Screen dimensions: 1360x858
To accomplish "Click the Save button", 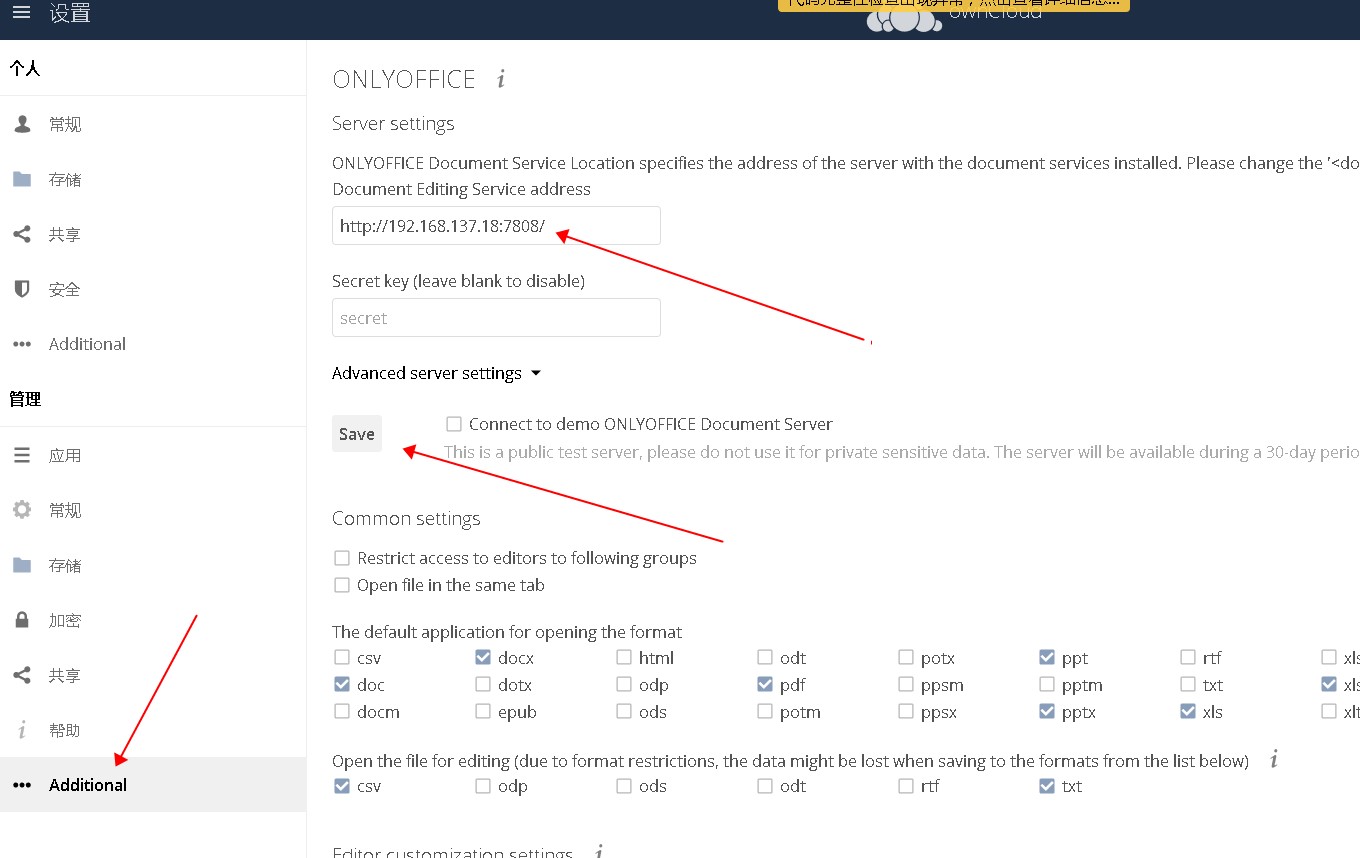I will (357, 433).
